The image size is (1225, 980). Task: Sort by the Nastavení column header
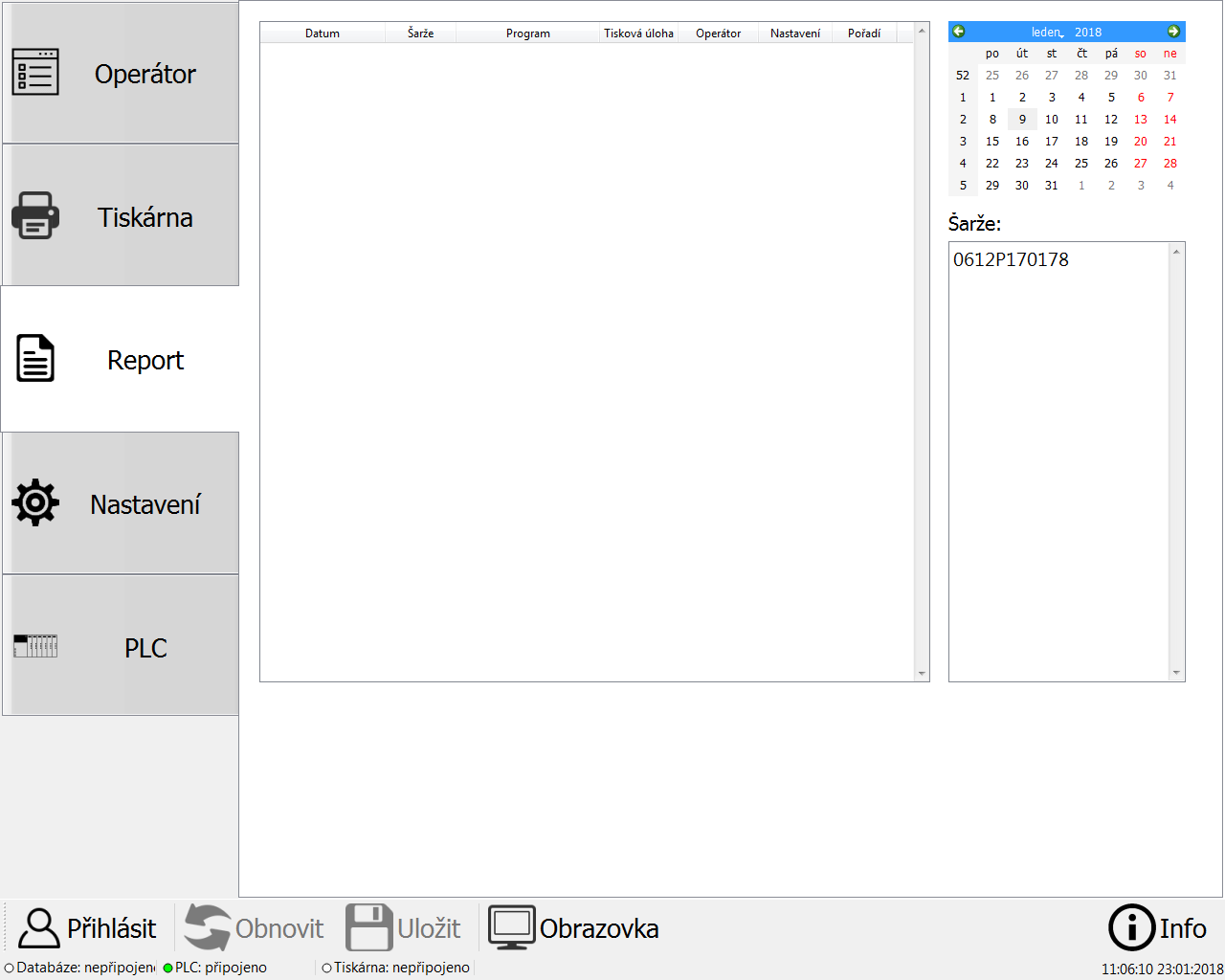[795, 33]
